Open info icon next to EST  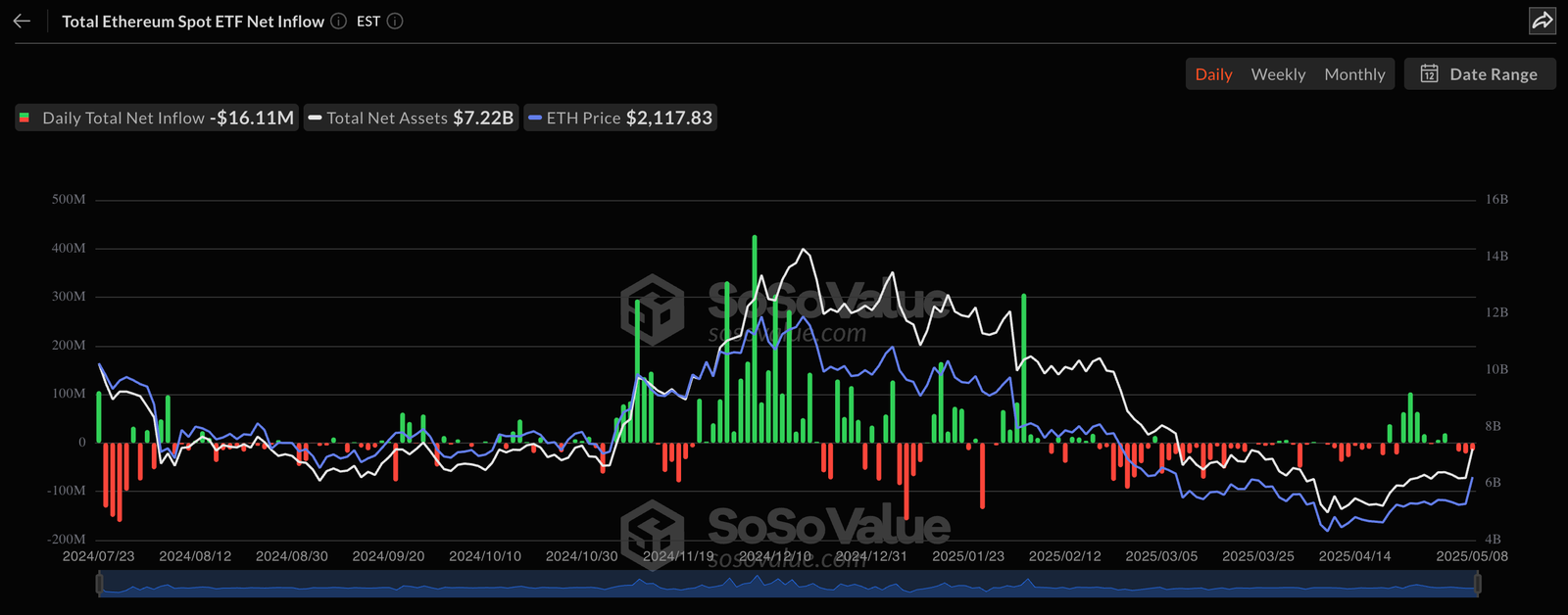pos(395,21)
